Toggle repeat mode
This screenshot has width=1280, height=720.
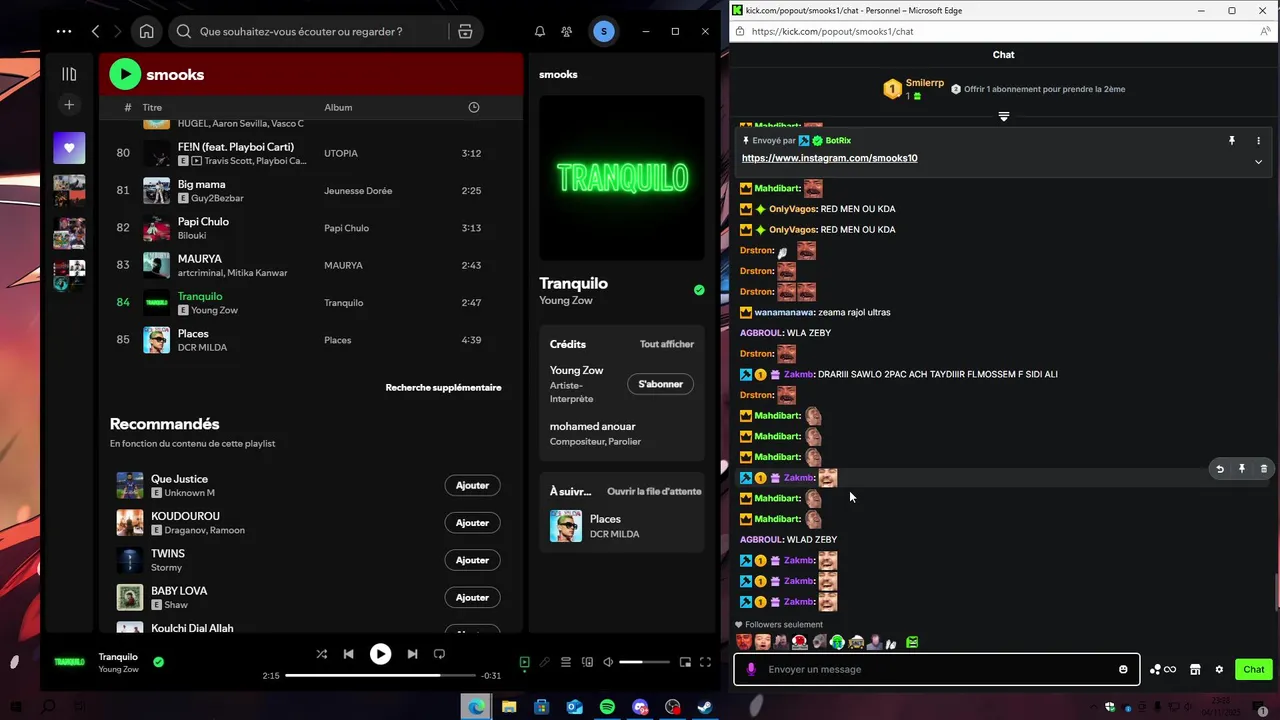click(x=439, y=654)
